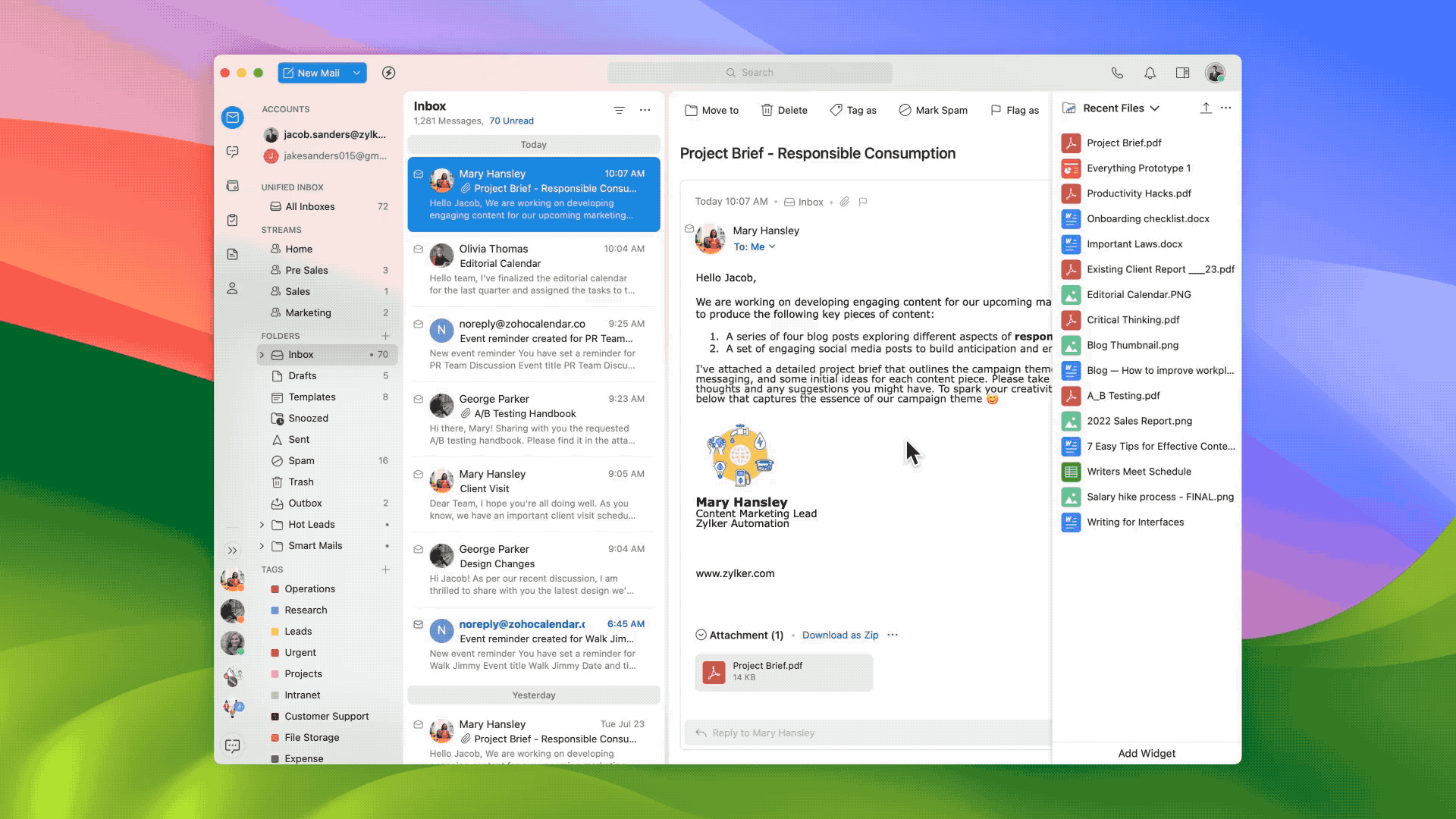Click the notifications bell icon

click(1150, 73)
